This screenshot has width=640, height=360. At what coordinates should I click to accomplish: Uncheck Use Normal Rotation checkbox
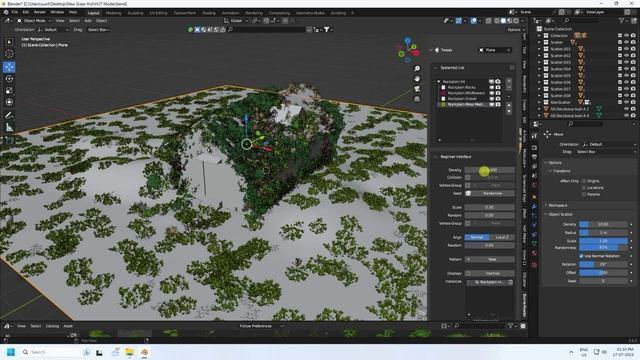[x=581, y=256]
